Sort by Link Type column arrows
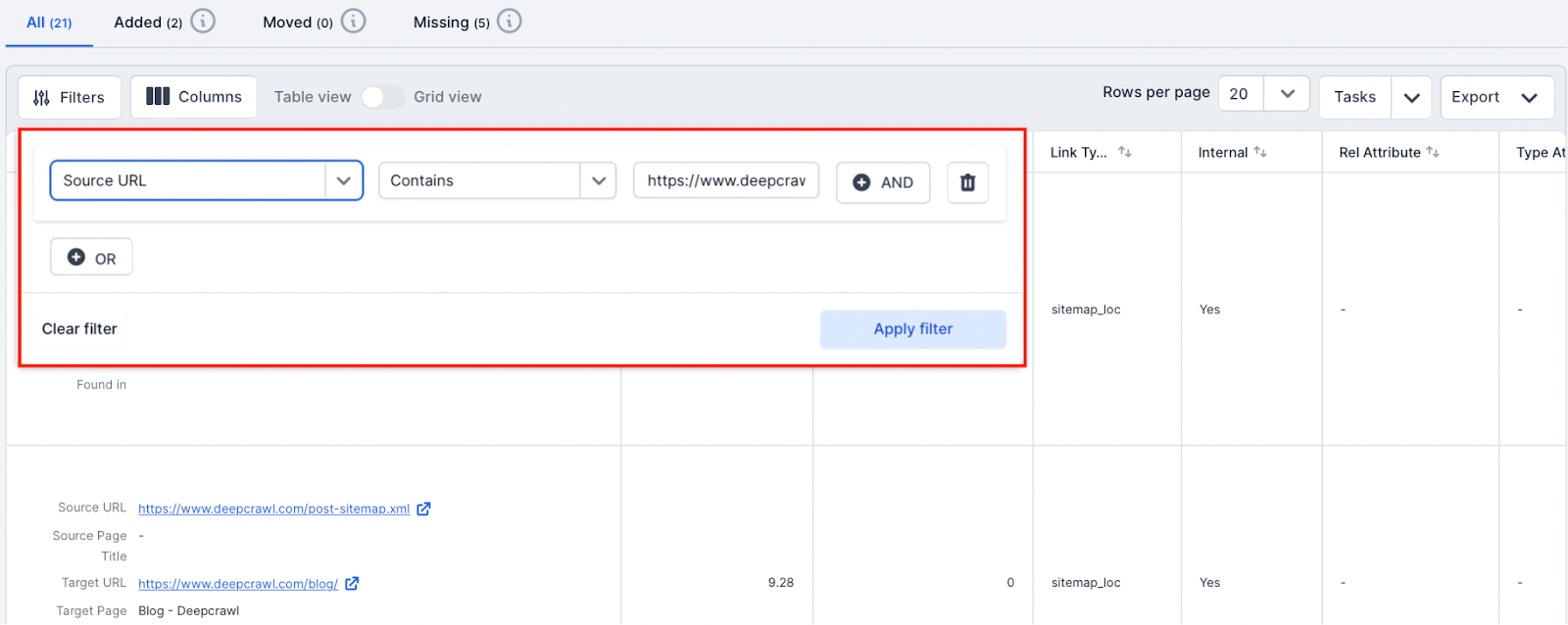This screenshot has width=1568, height=625. (1125, 152)
